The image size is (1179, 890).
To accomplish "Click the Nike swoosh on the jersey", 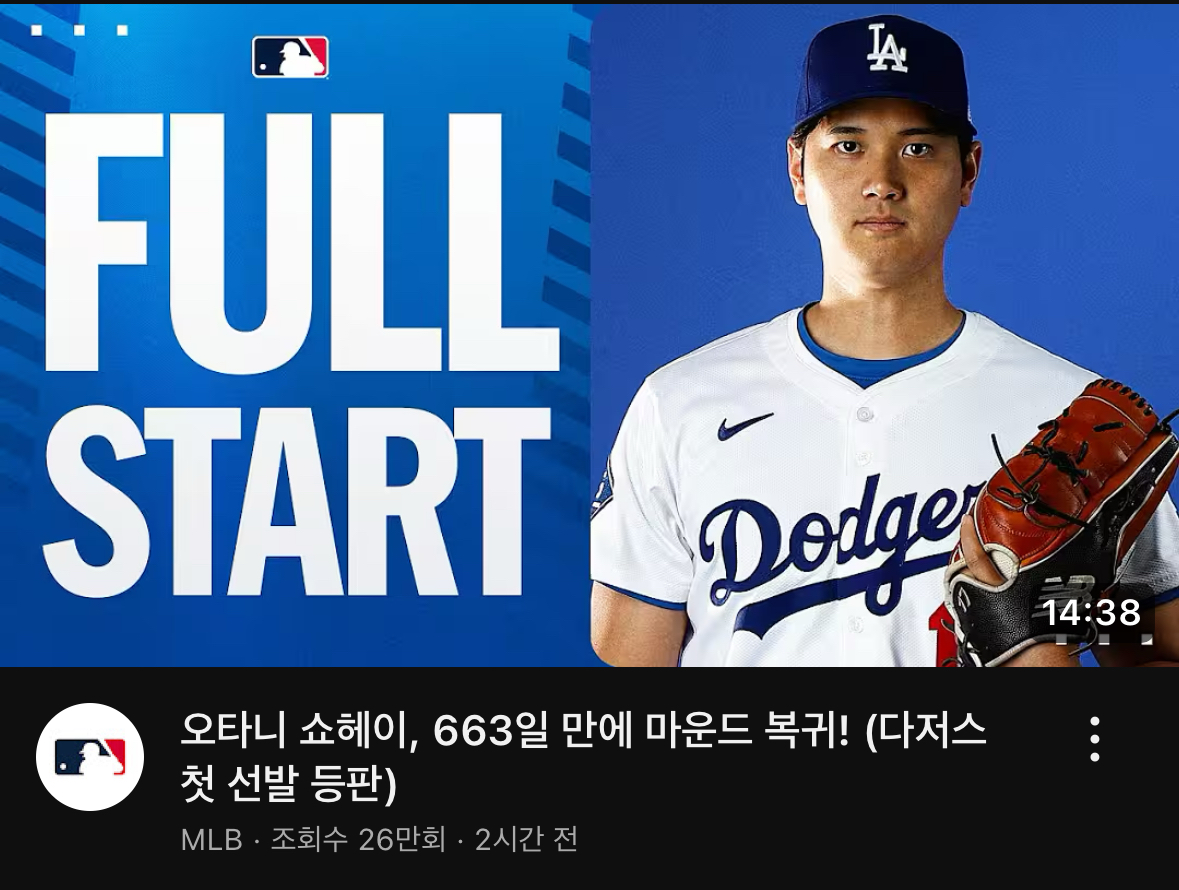I will coord(744,425).
